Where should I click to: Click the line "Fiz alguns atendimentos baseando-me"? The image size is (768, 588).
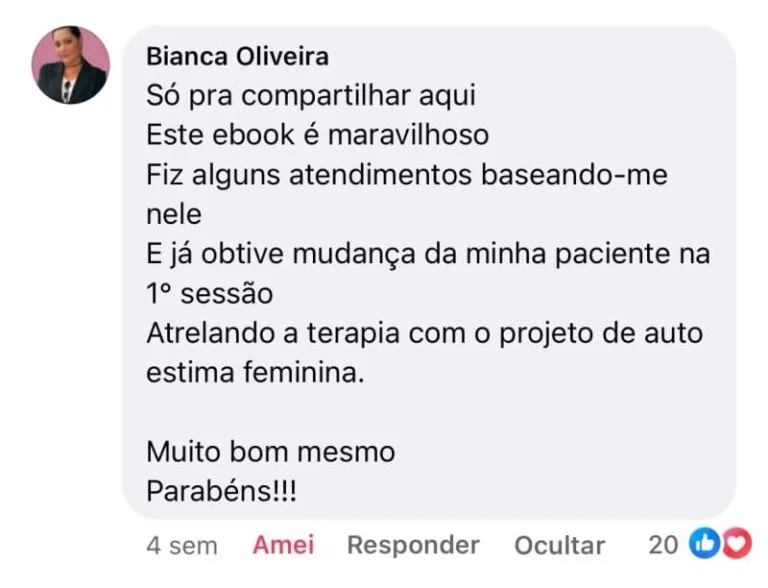(406, 175)
